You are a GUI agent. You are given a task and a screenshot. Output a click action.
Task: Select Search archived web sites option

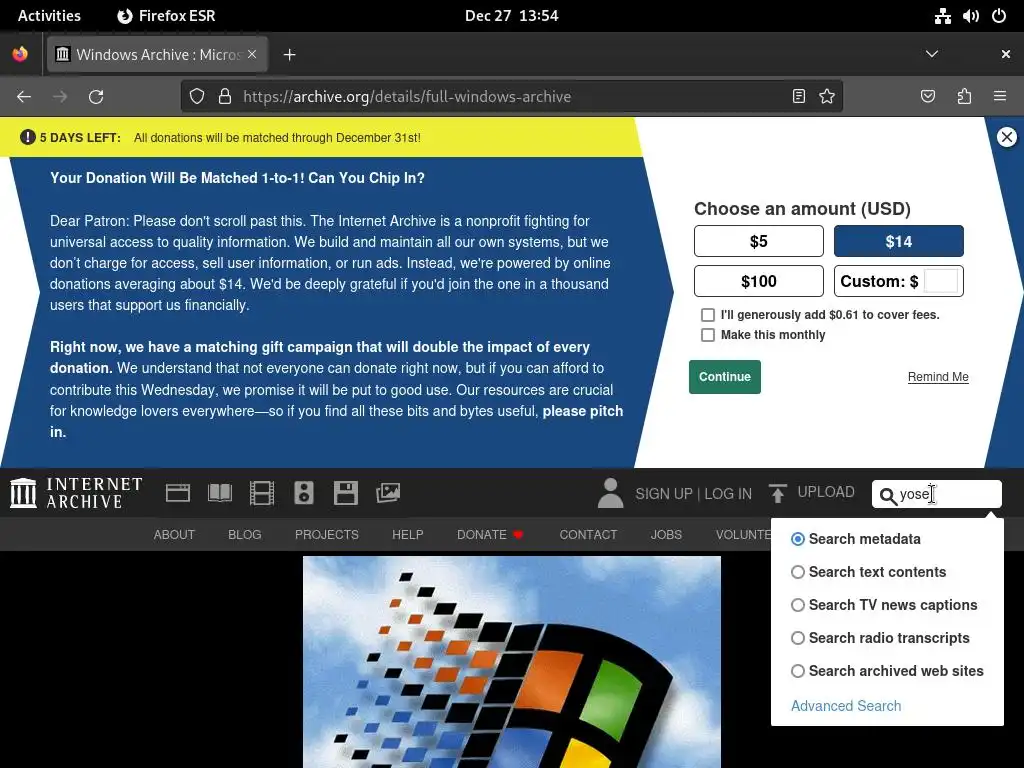coord(797,671)
